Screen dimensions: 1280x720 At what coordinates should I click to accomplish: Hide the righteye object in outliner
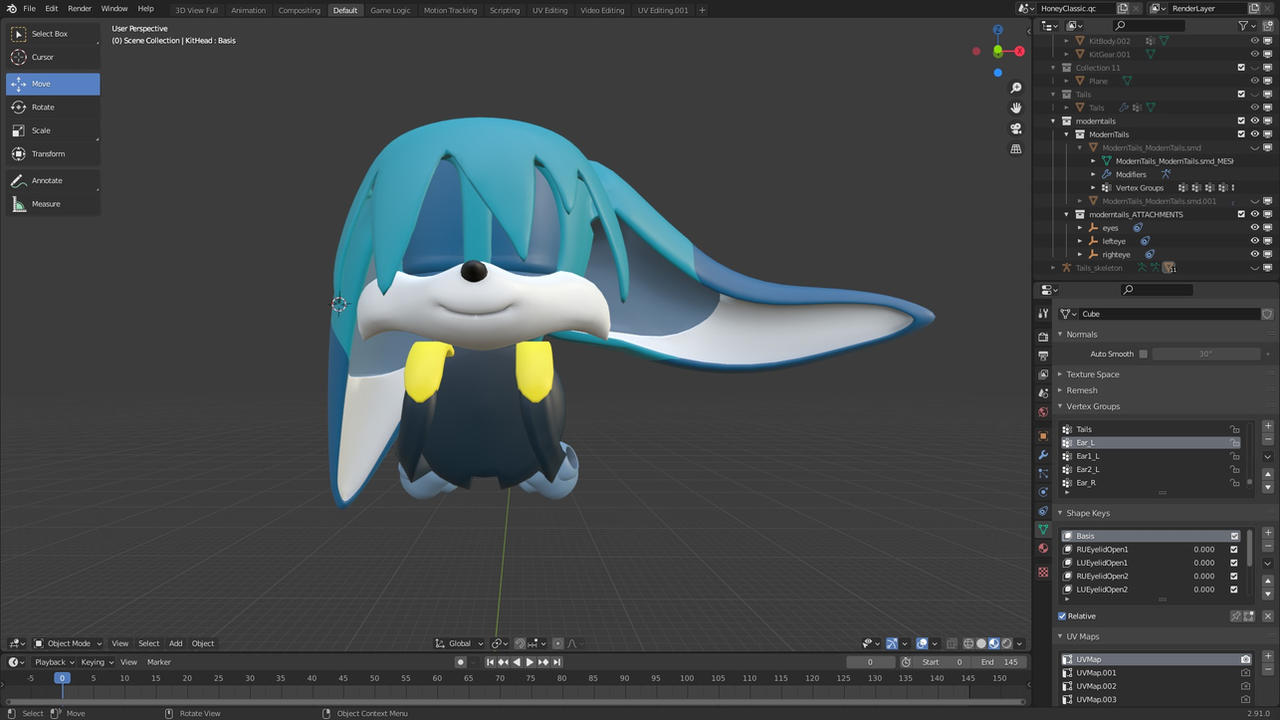click(1255, 254)
